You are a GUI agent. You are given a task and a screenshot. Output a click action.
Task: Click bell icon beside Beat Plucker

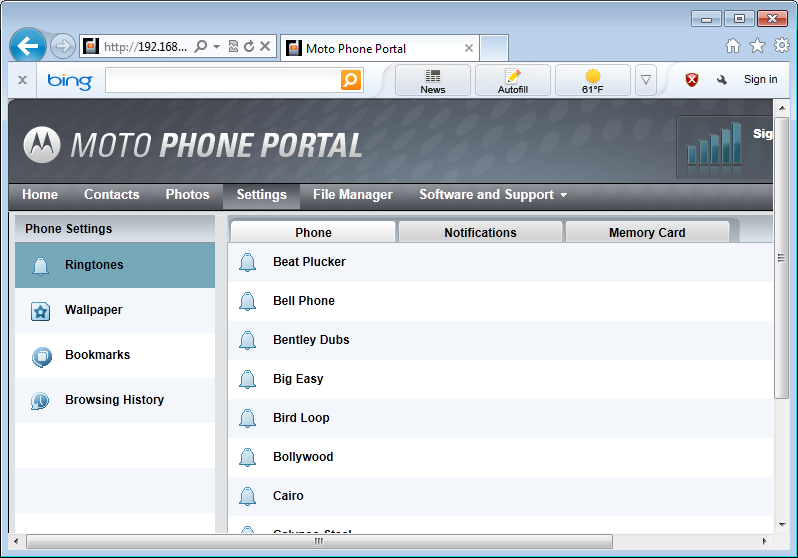click(247, 262)
